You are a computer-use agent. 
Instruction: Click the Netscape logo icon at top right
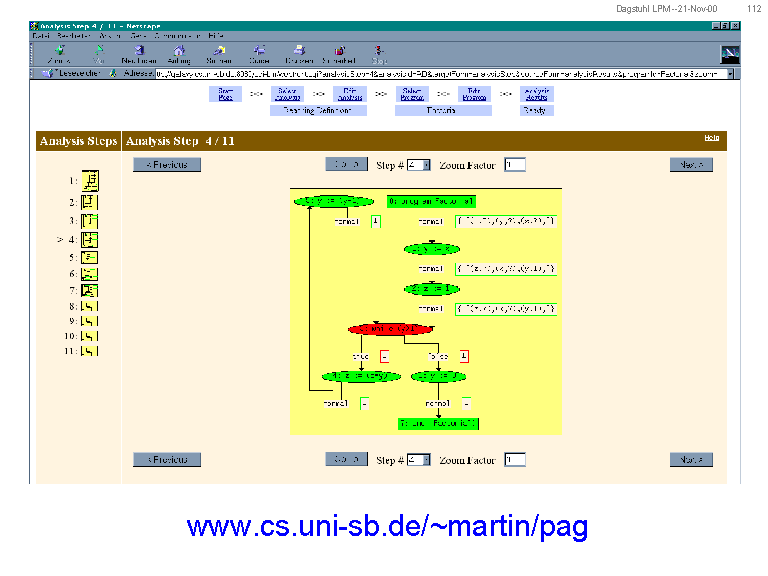click(x=730, y=54)
